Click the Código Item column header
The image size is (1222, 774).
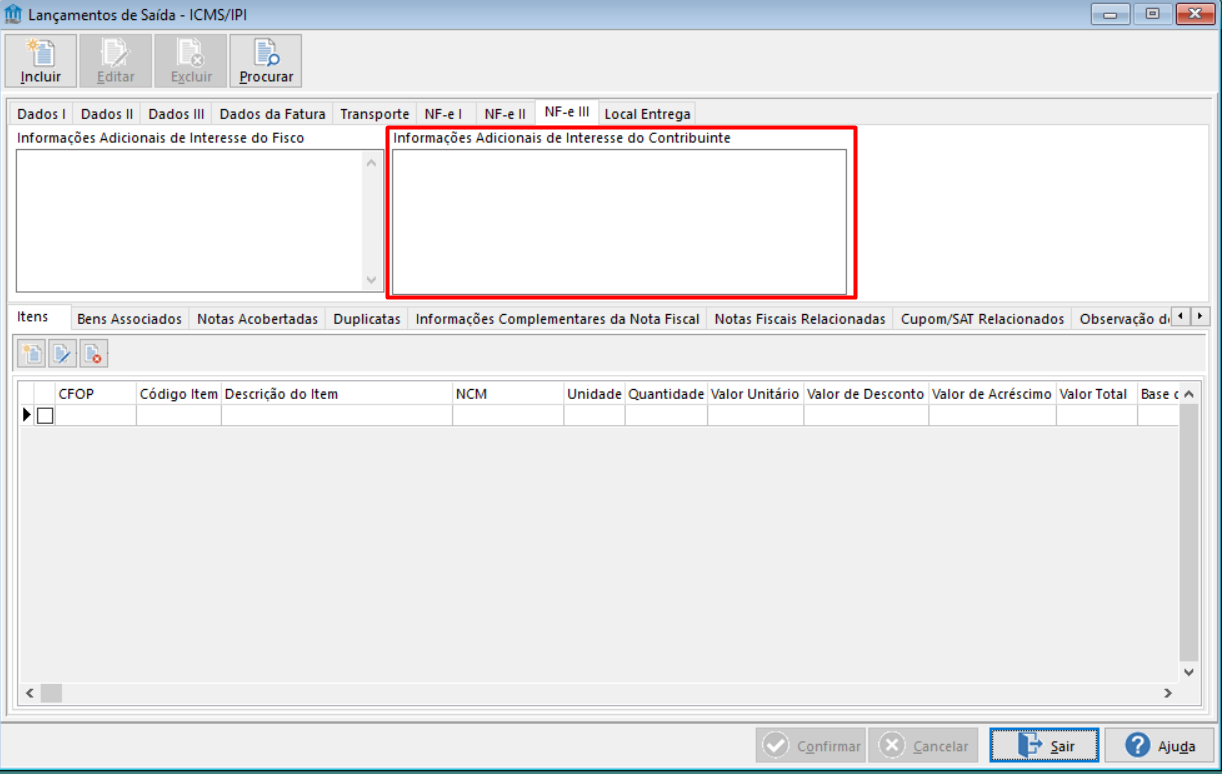[x=179, y=394]
